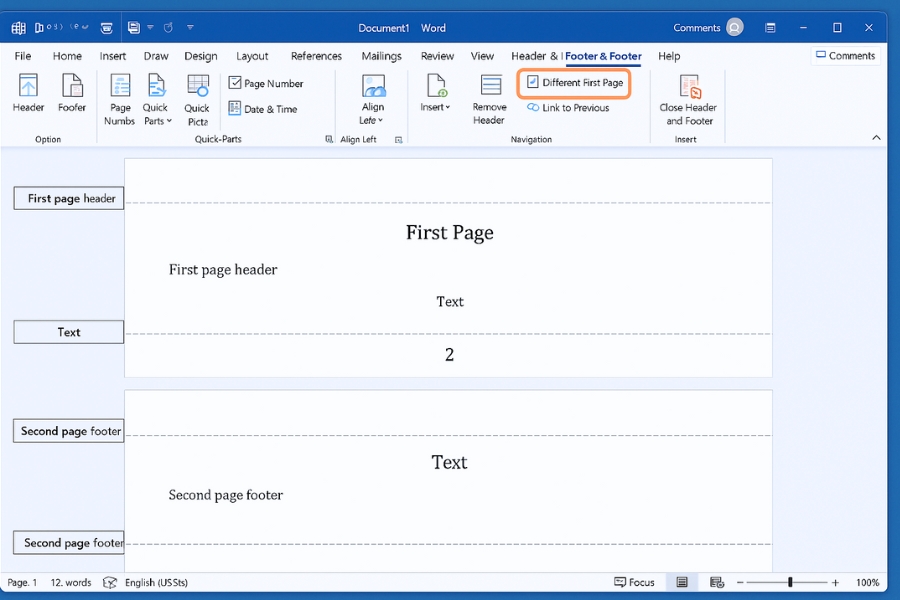
Task: Click the Comments button below title bar
Action: pos(845,56)
